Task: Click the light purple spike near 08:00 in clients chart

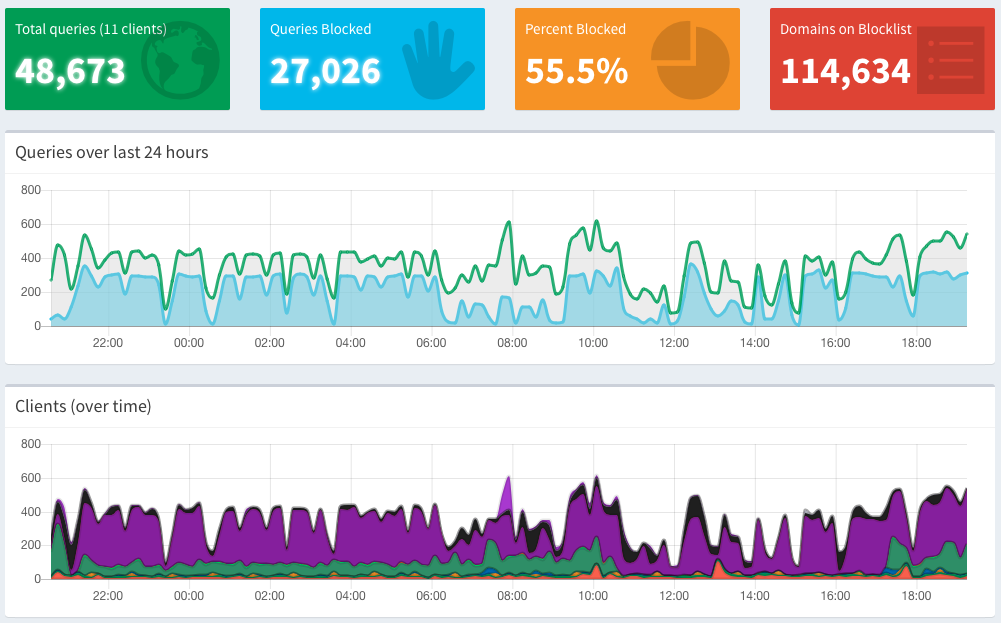Action: pos(508,482)
